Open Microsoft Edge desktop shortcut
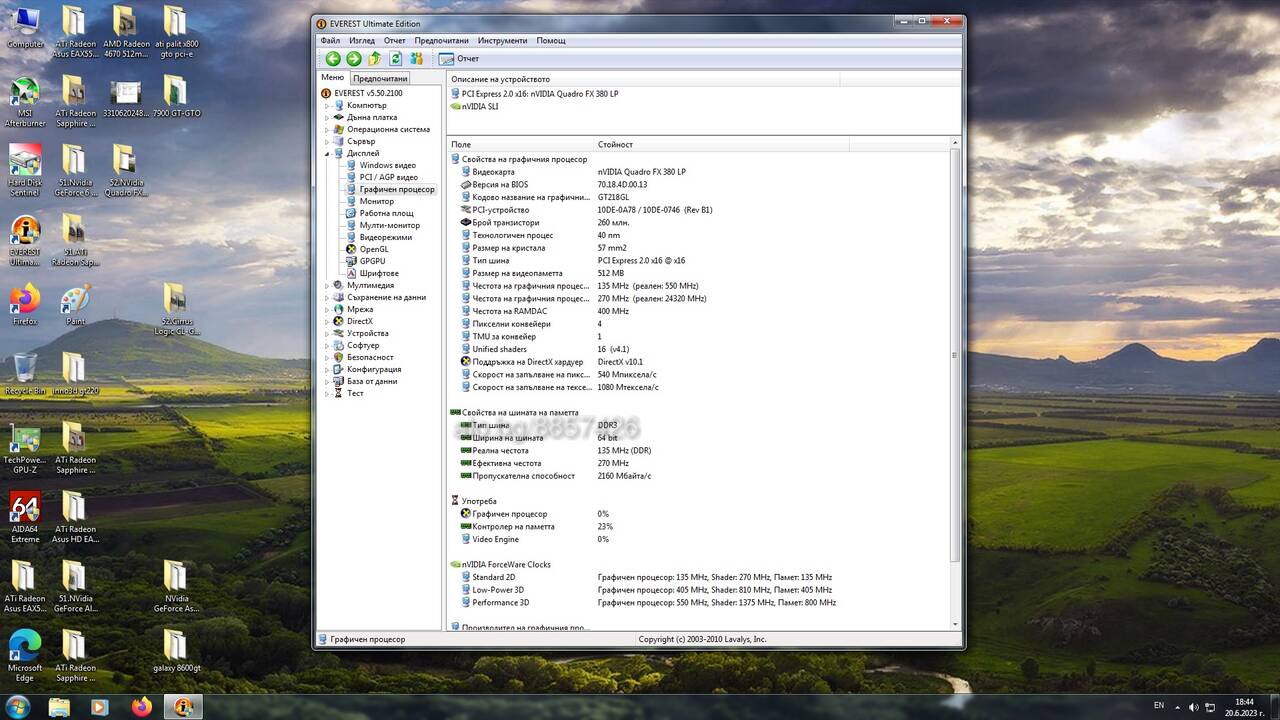This screenshot has height=720, width=1280. 25,655
